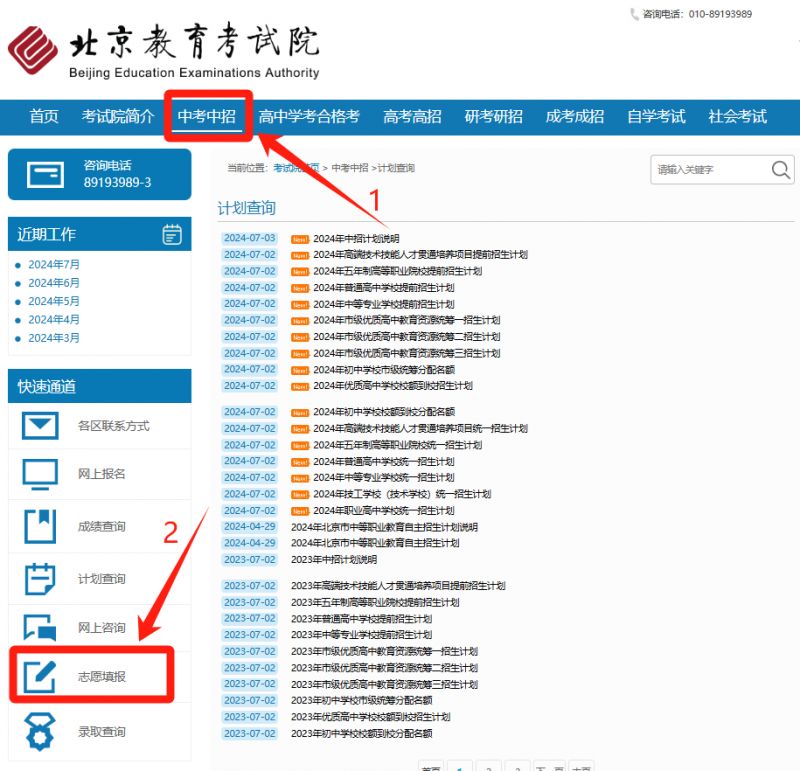Click the 成绩查询 bookmark icon

[x=40, y=526]
